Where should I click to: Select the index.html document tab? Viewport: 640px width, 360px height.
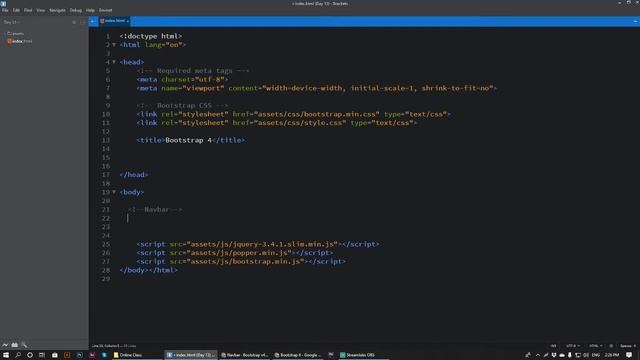point(114,21)
